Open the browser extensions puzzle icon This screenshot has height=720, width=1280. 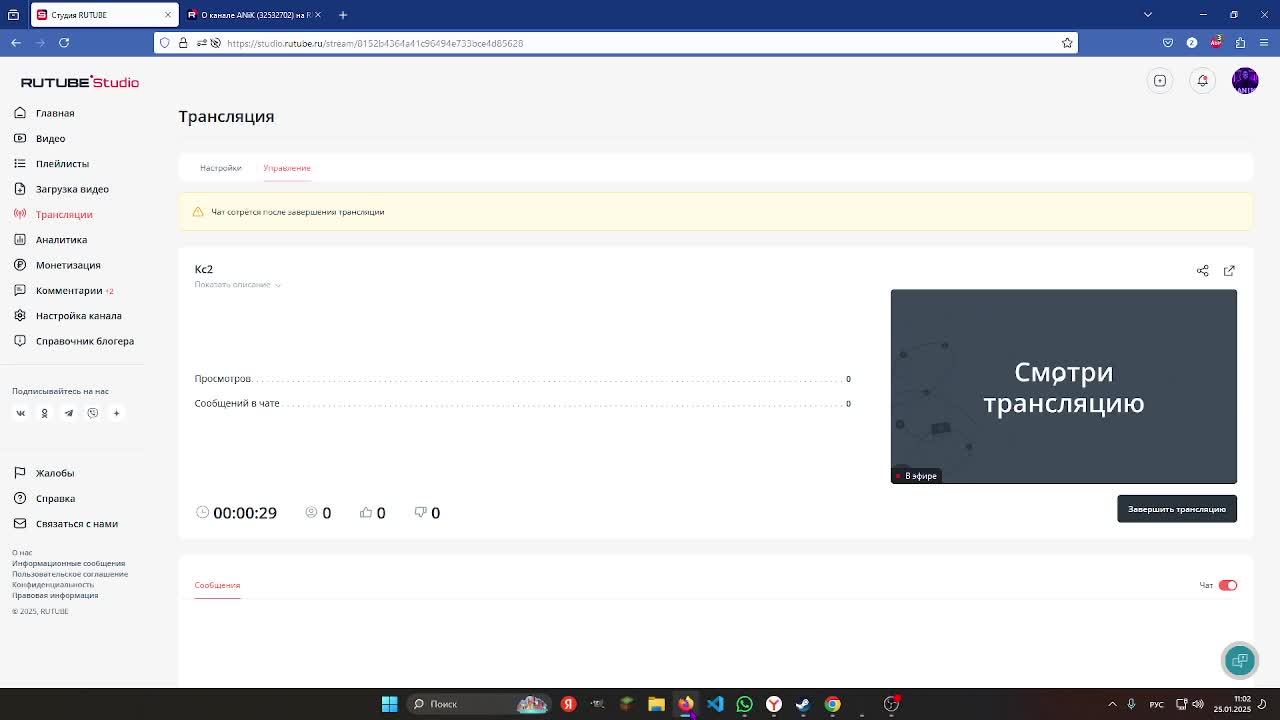tap(1240, 43)
